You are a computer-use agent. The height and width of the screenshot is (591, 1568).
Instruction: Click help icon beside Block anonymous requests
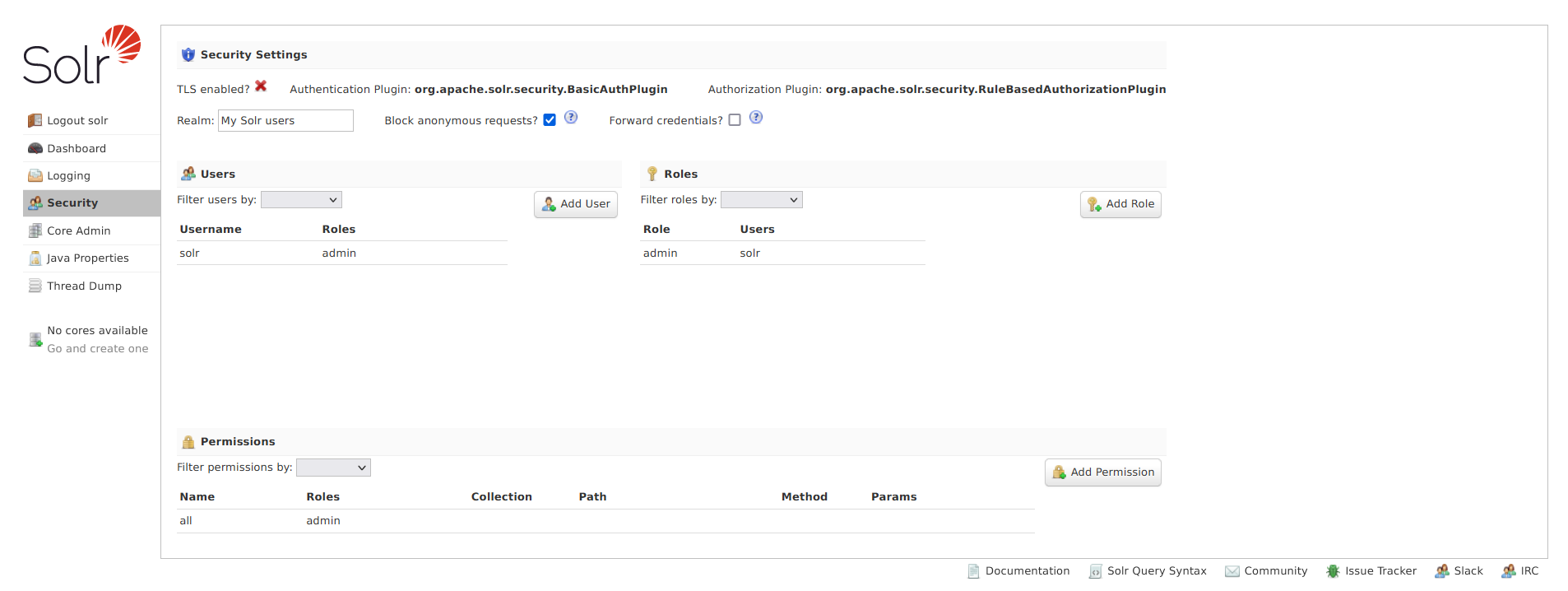pos(571,118)
